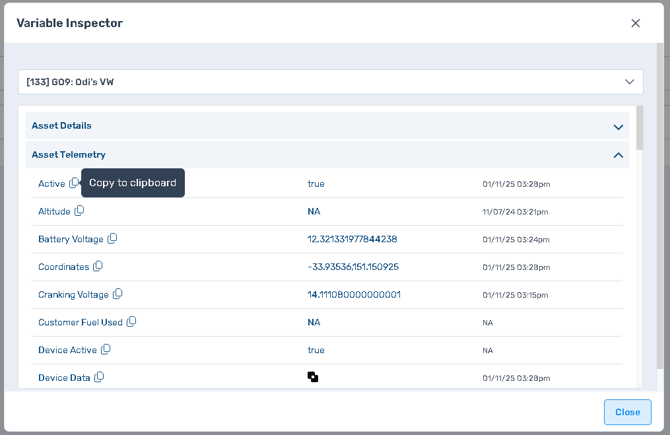Copy the Coordinates variable name

98,267
